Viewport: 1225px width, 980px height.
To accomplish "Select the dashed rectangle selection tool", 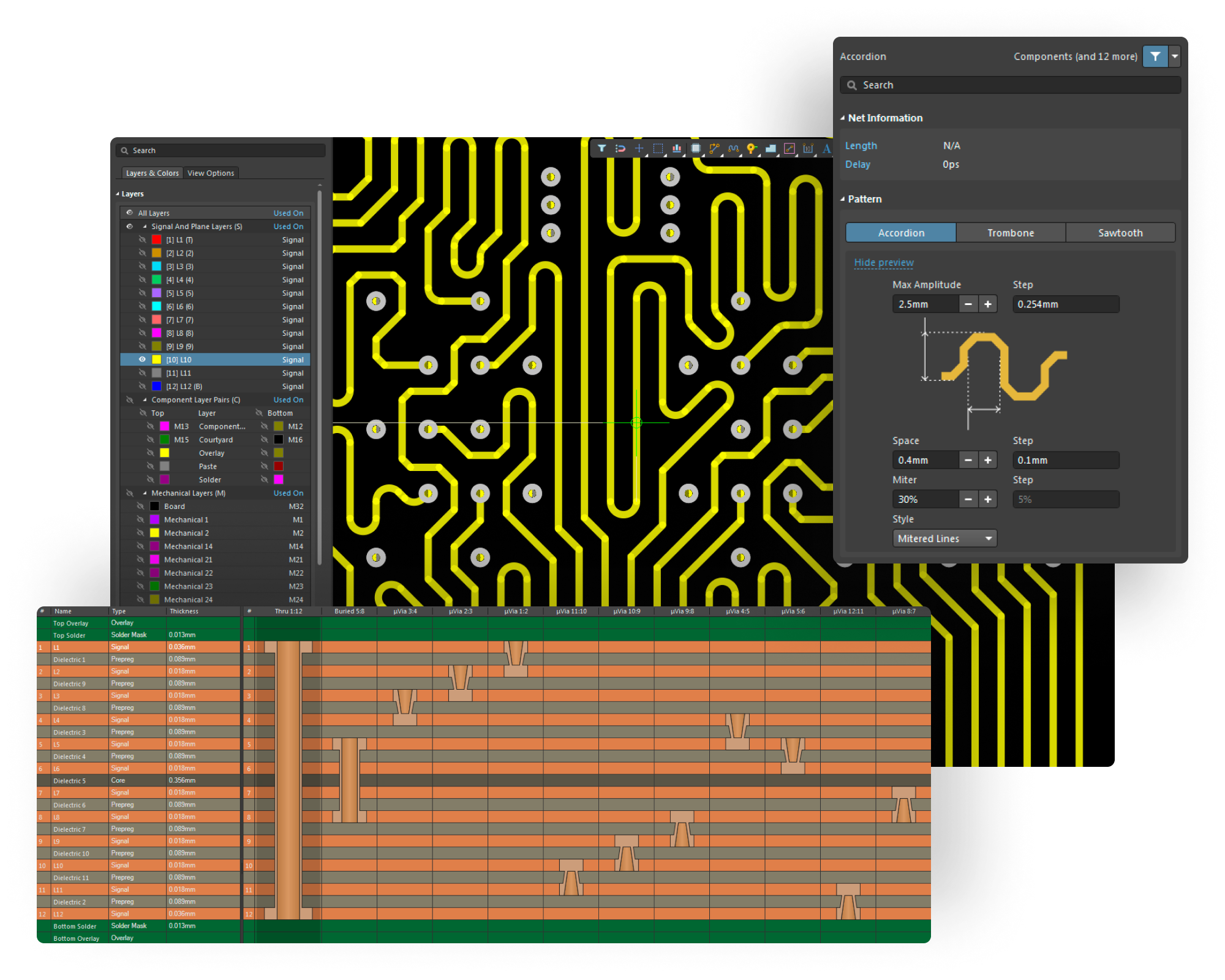I will (x=658, y=148).
